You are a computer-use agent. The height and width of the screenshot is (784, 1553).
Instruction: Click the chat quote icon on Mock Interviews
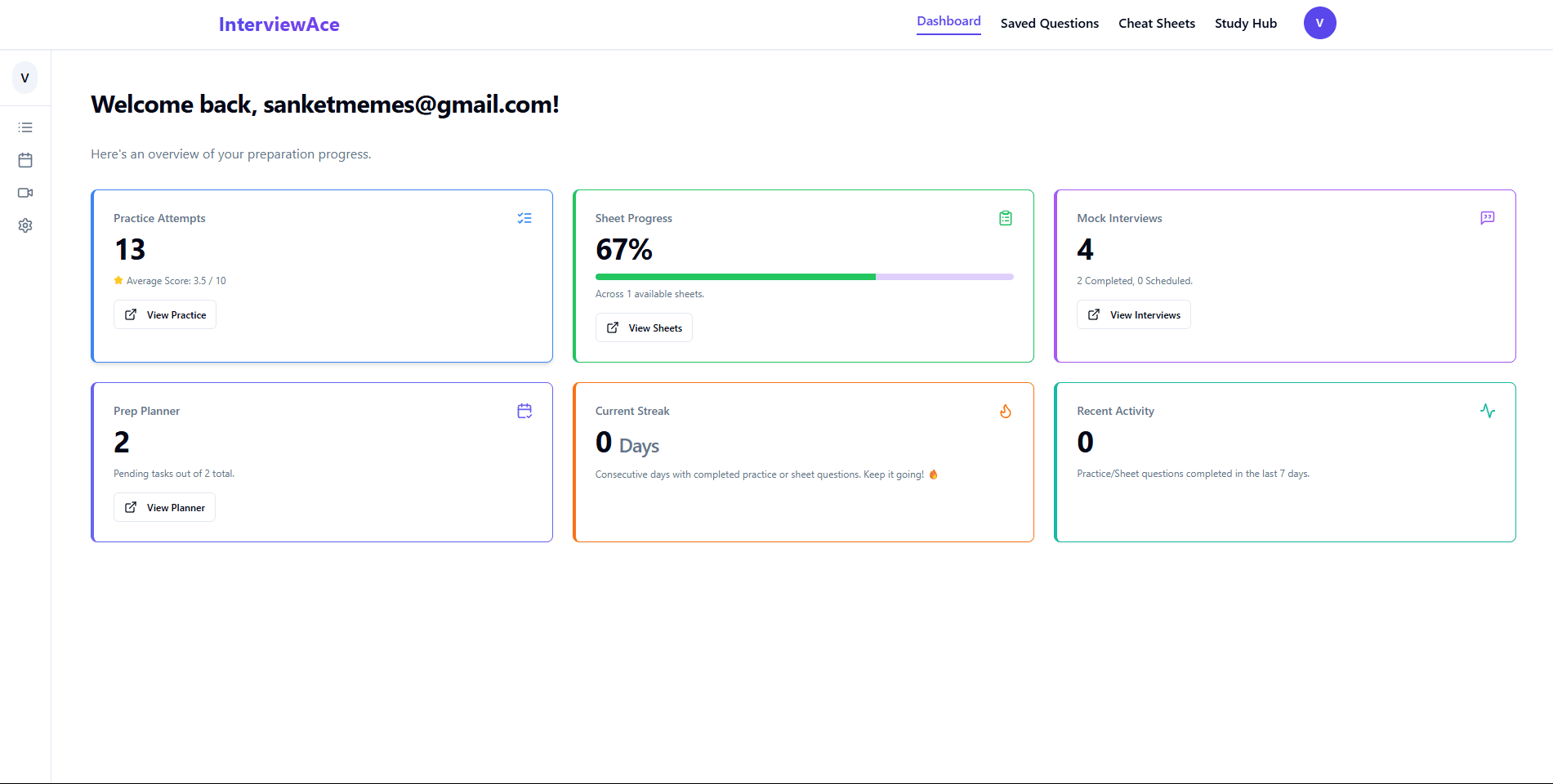click(x=1488, y=218)
